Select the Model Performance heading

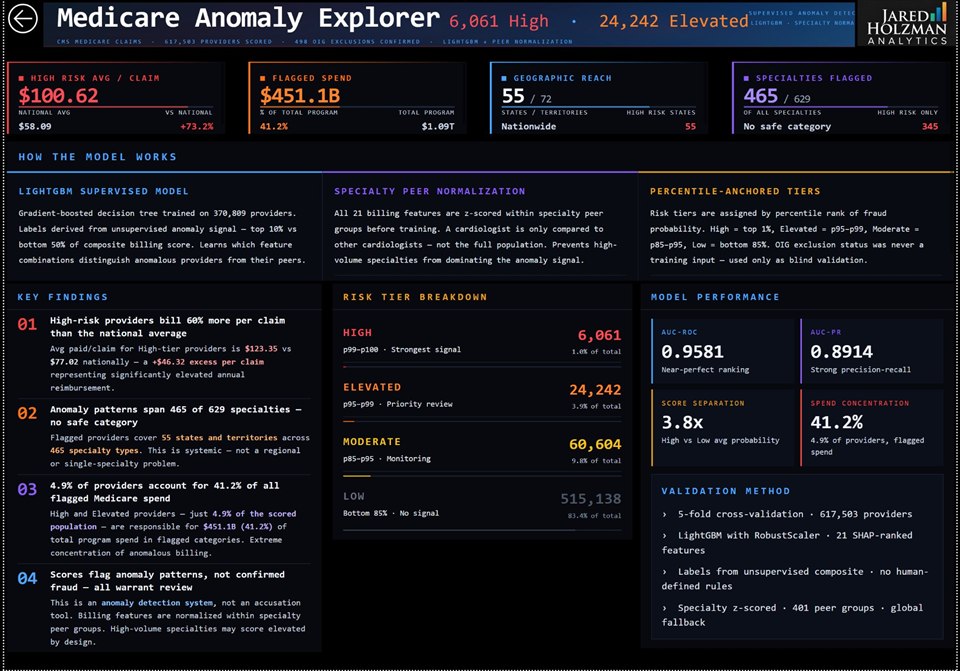pyautogui.click(x=715, y=297)
